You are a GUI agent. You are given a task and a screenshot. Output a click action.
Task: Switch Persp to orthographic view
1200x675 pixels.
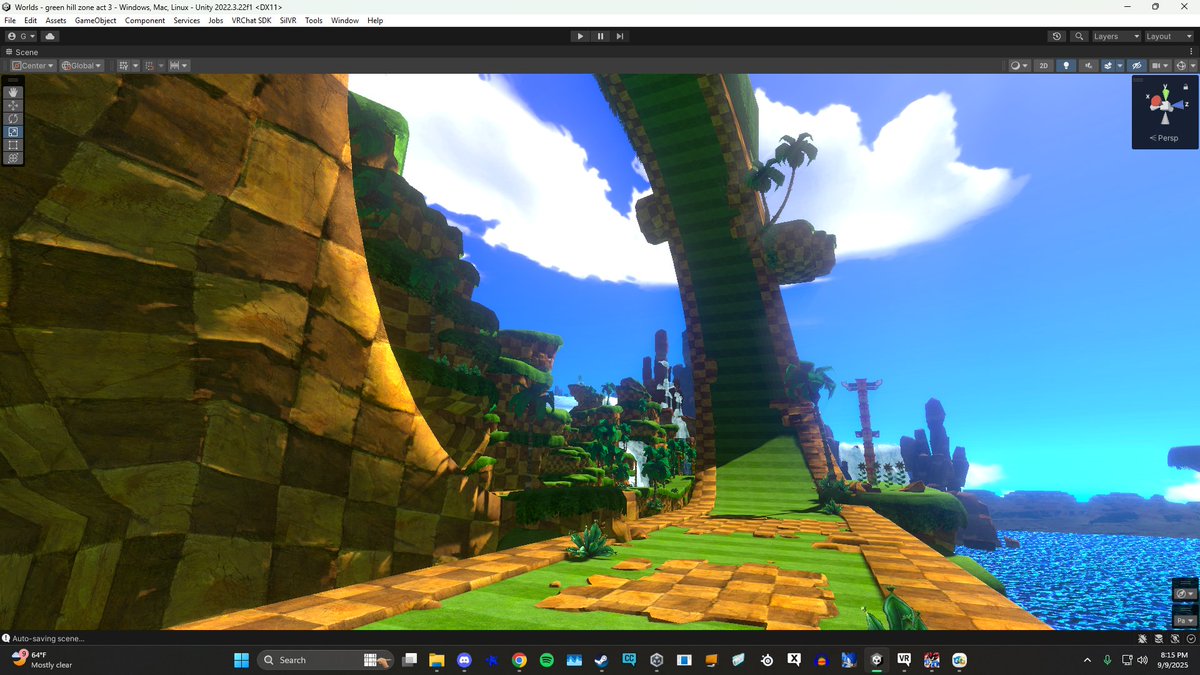click(1165, 138)
